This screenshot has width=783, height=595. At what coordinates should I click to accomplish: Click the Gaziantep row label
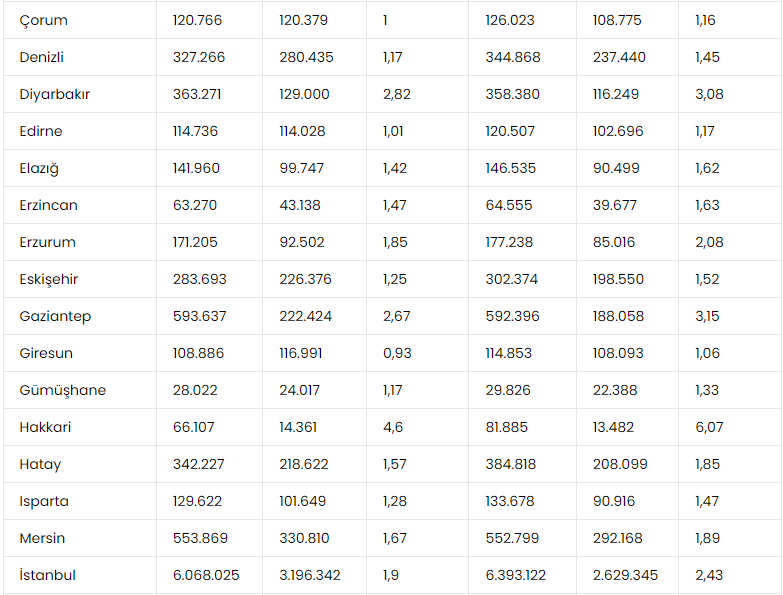tap(55, 316)
